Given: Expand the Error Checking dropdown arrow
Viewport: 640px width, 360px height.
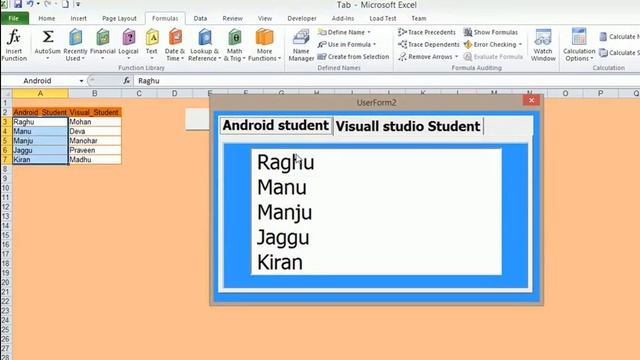Looking at the screenshot, I should 520,44.
